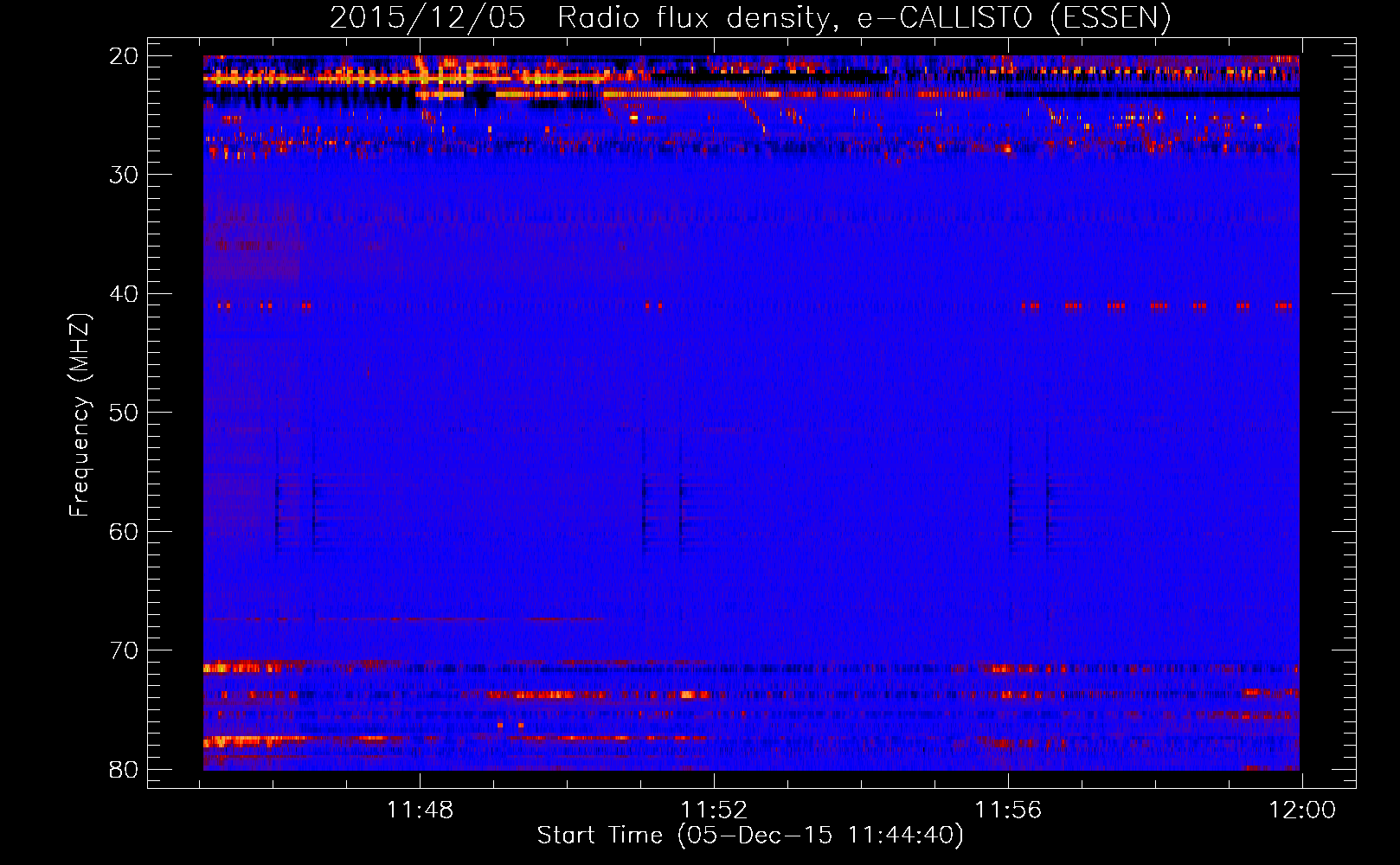Click the plot title '2015/12/05 Radio flux density, e-CALLISTO (ESSEN)'

coord(750,17)
